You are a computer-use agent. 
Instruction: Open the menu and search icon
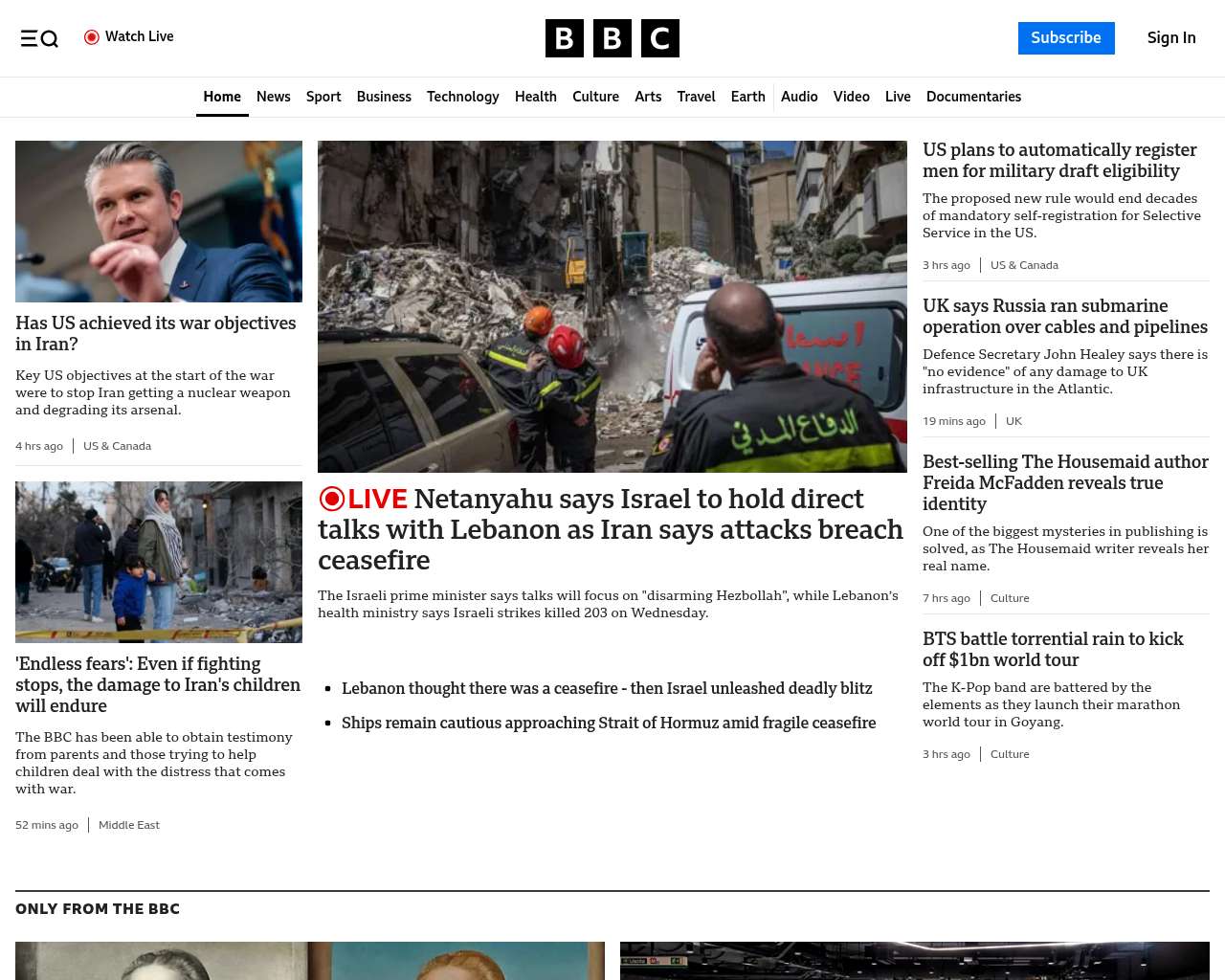click(x=39, y=38)
